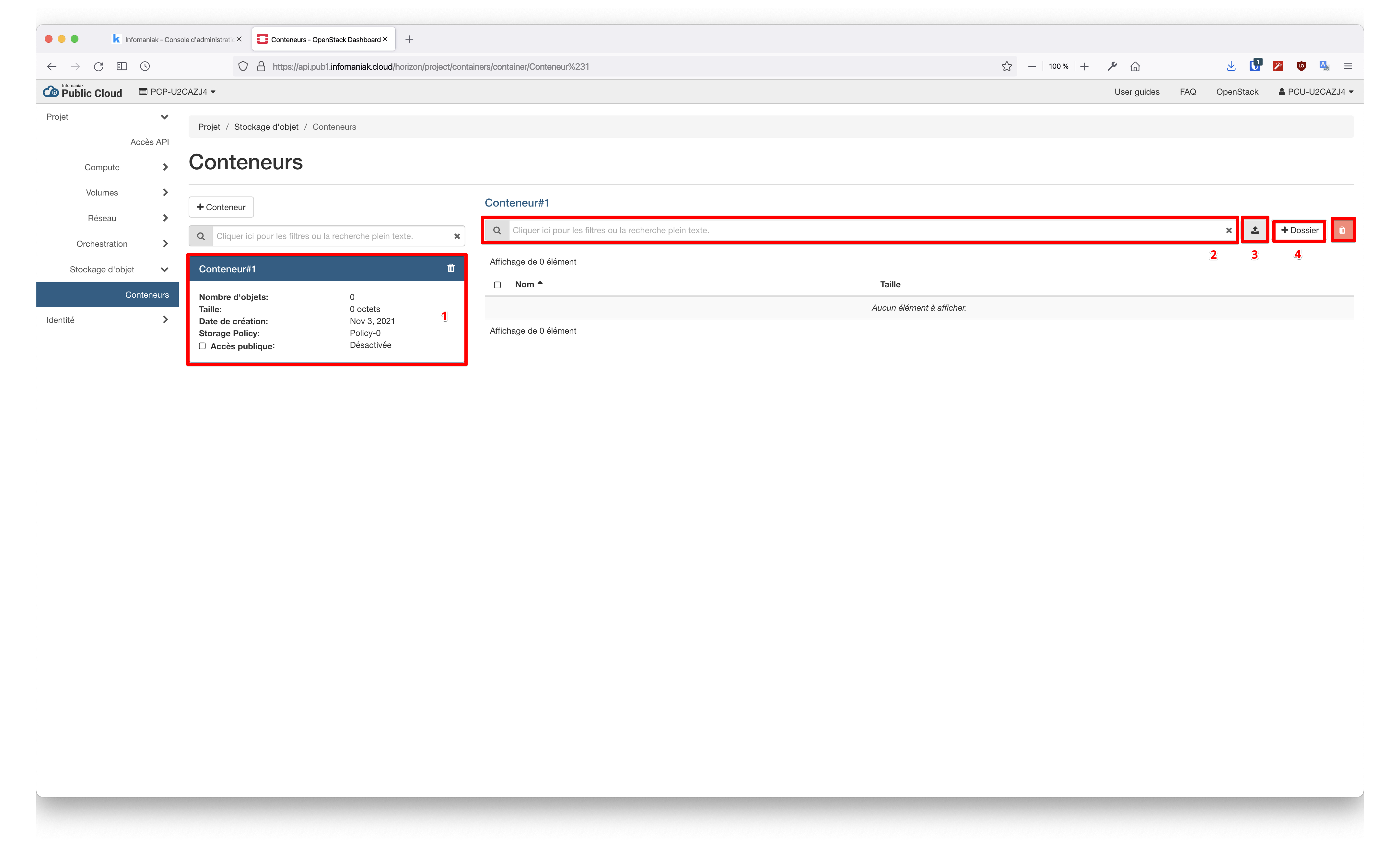The height and width of the screenshot is (845, 1400).
Task: Check the select-all objects checkbox
Action: point(497,285)
